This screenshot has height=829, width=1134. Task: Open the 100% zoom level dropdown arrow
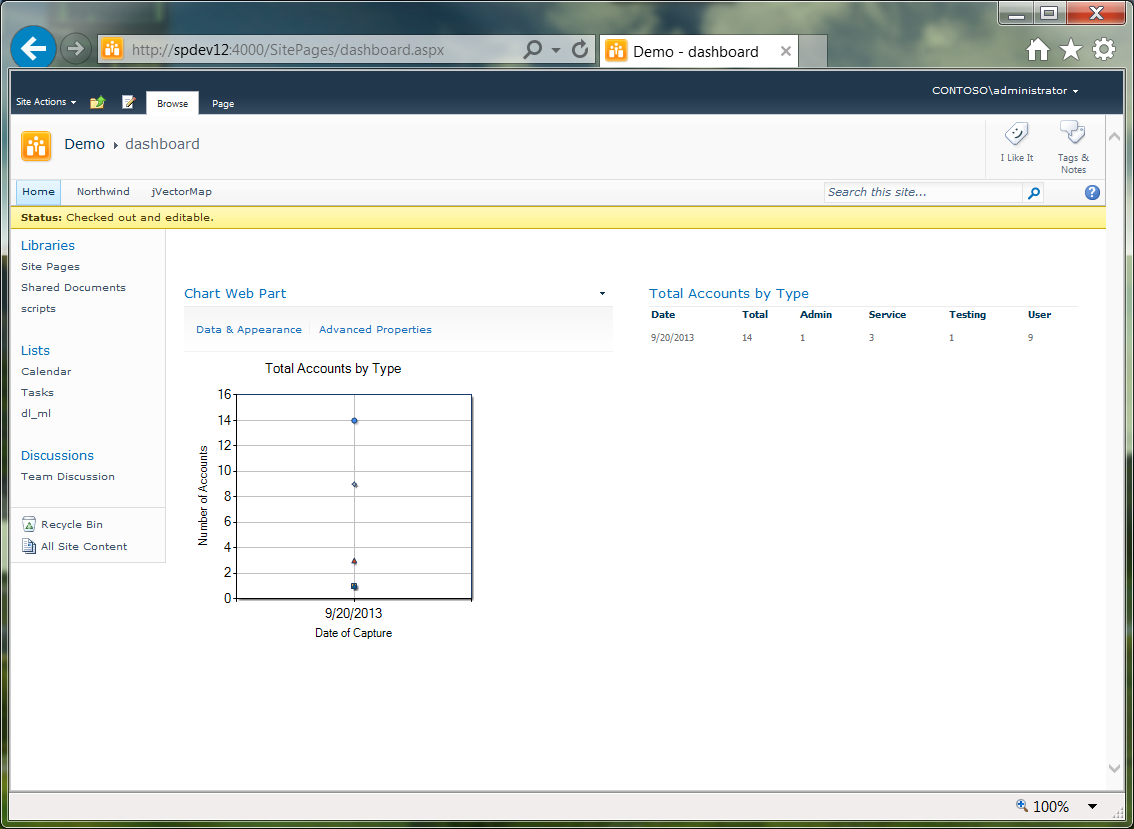pos(1092,807)
